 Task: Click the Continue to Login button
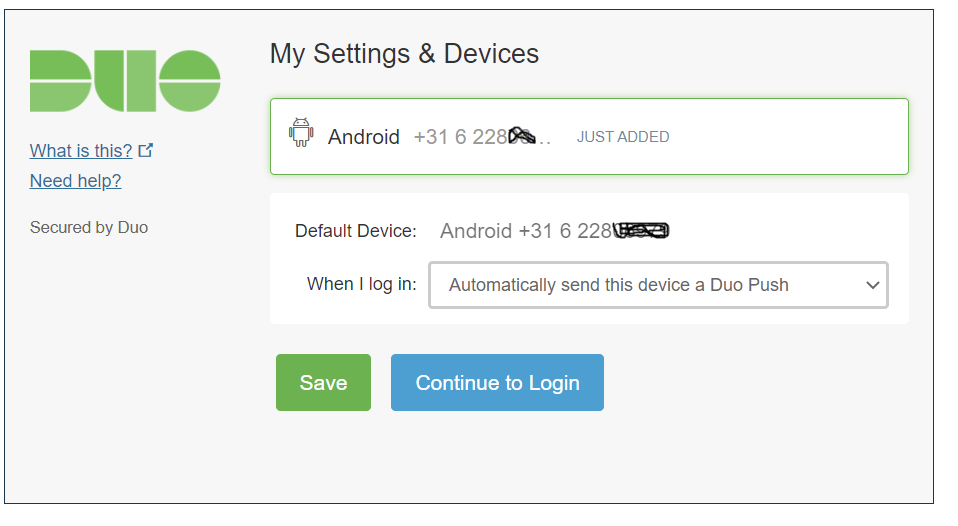click(497, 382)
